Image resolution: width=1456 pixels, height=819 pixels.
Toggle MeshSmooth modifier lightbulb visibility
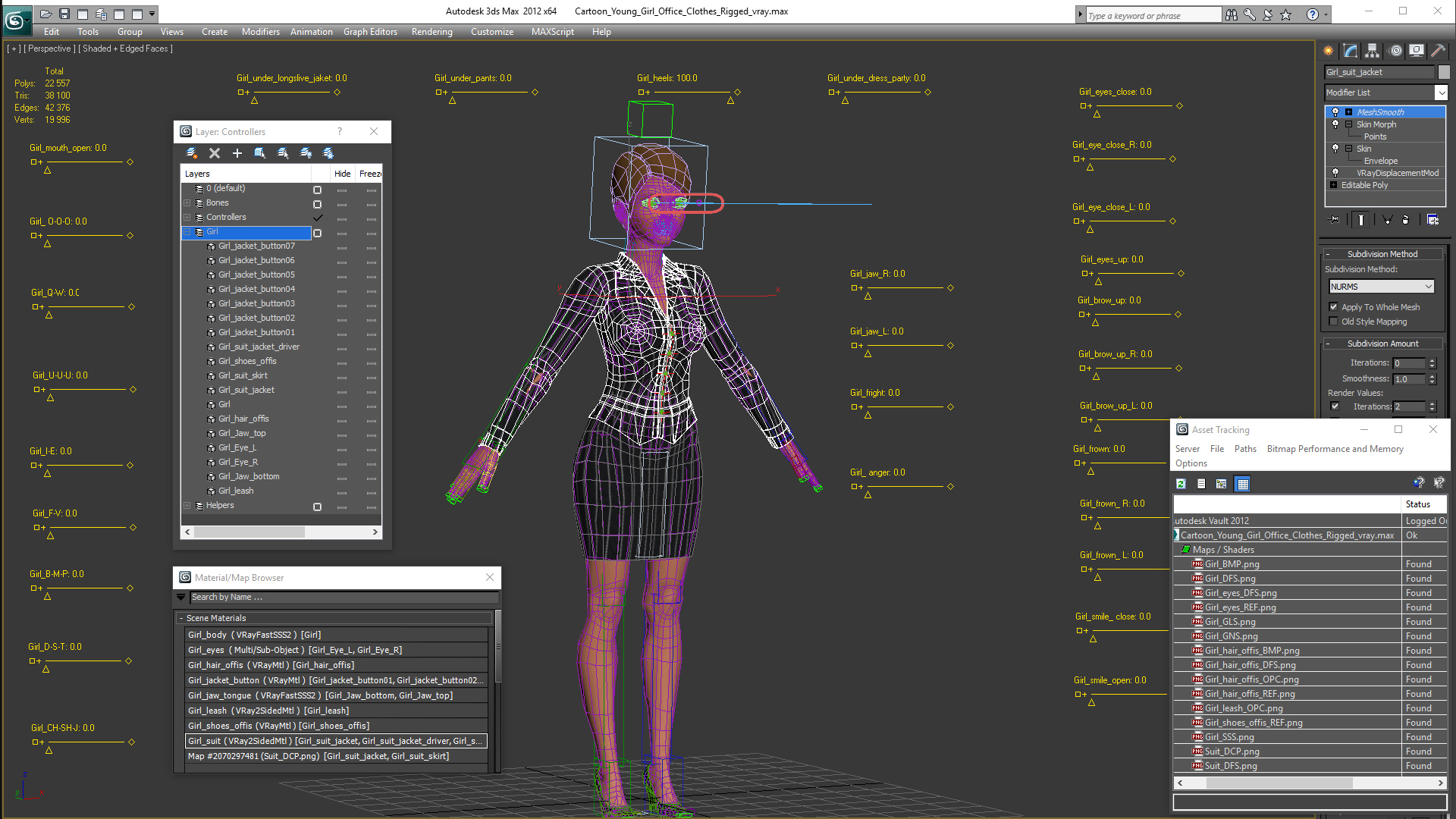[1335, 112]
